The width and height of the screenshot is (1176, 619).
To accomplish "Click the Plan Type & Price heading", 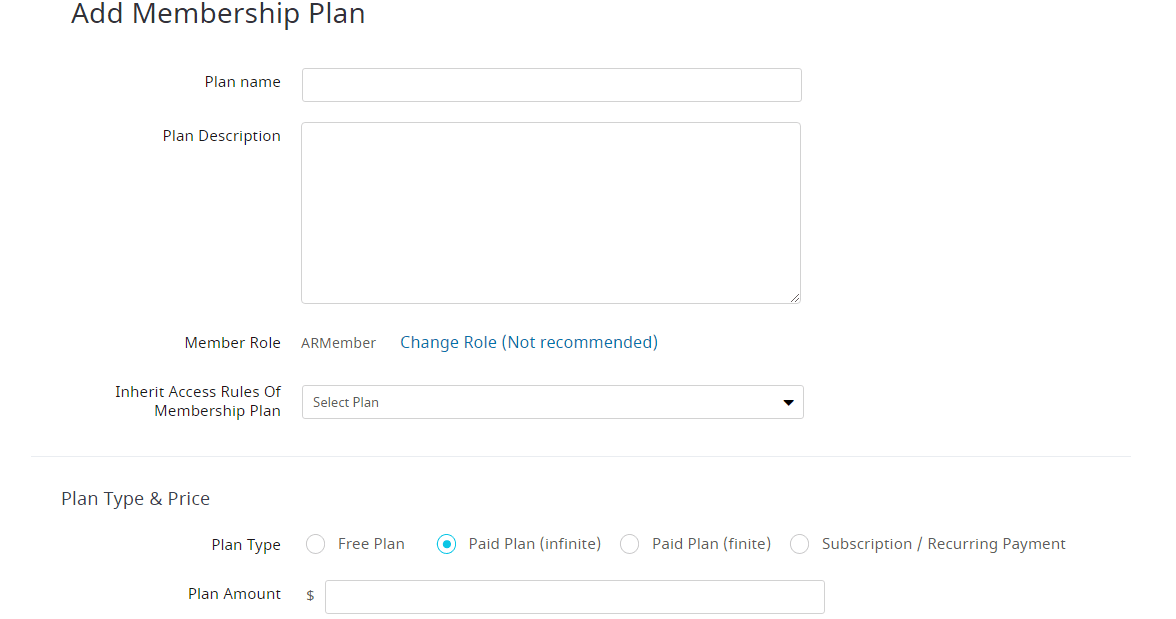I will (x=136, y=499).
